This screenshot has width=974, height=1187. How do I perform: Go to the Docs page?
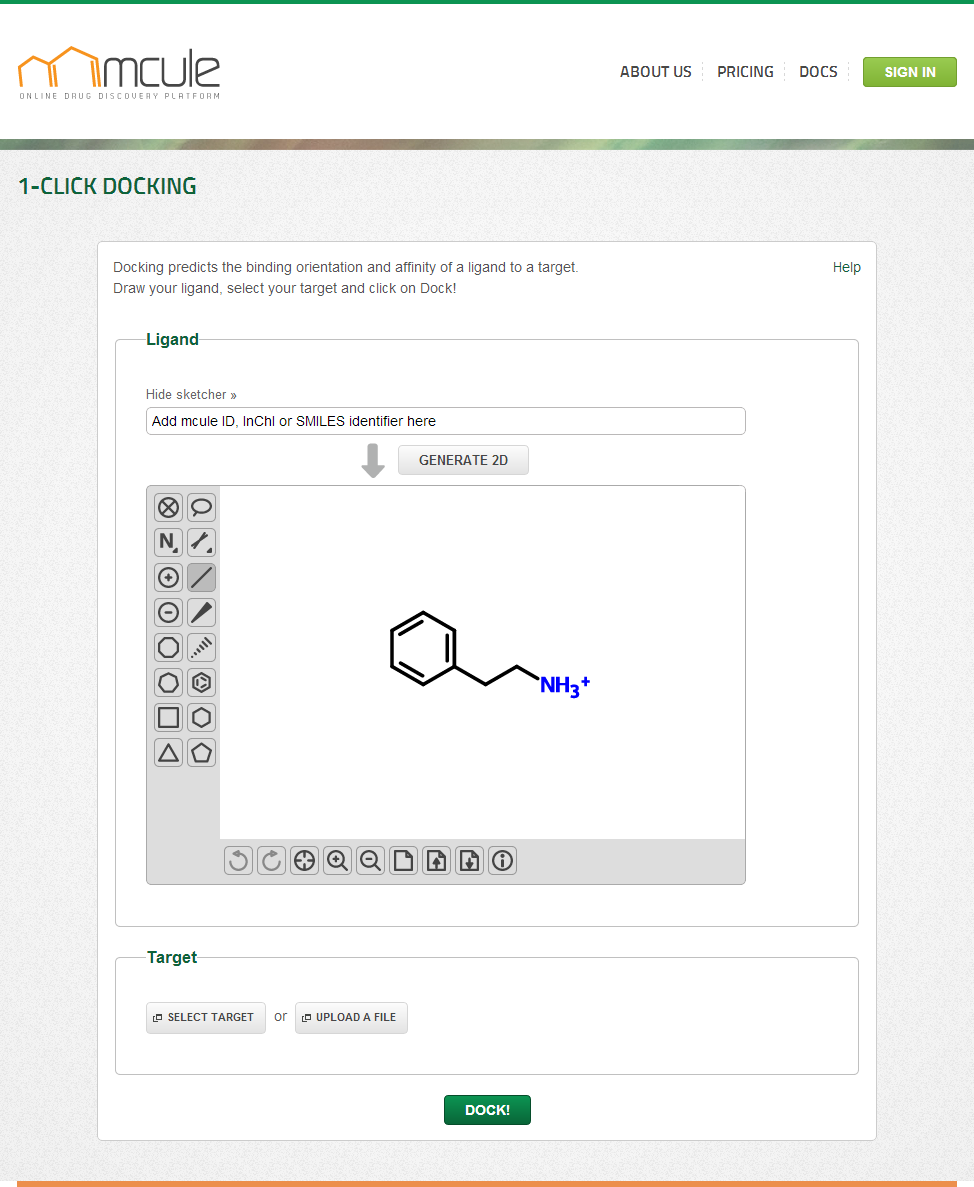pyautogui.click(x=818, y=72)
